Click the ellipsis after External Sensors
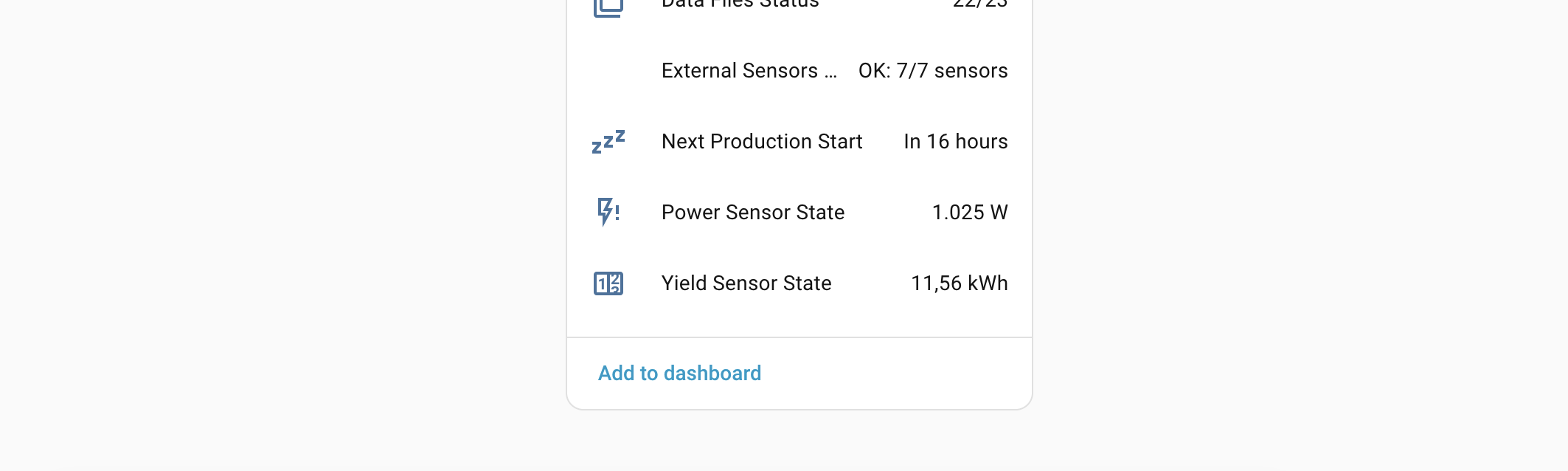The width and height of the screenshot is (1568, 471). [x=831, y=75]
